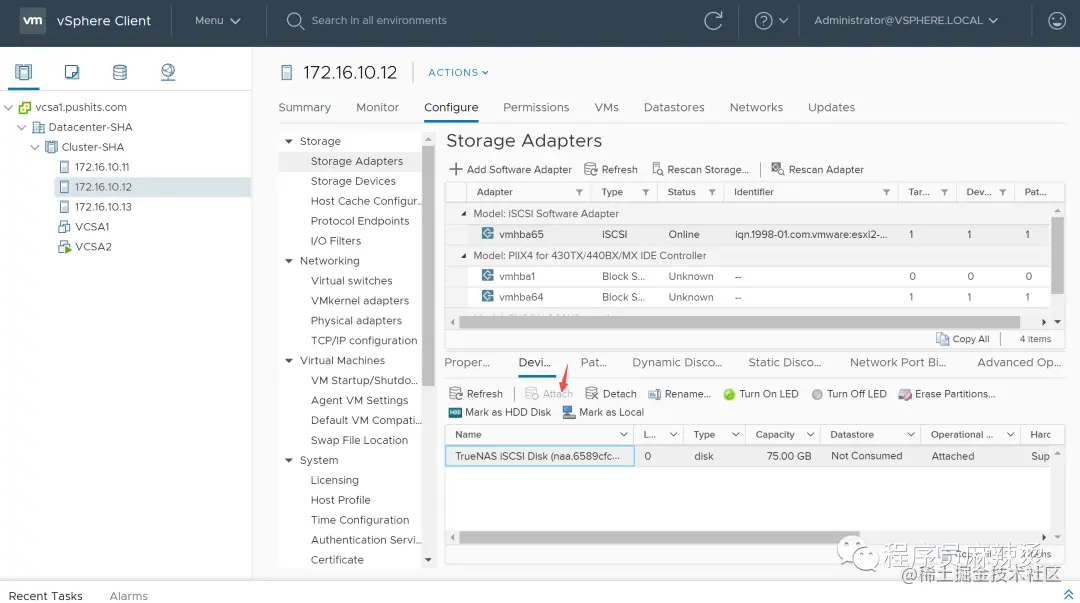This screenshot has width=1080, height=603.
Task: Click the adapters table horizontal scrollbar
Action: pos(739,322)
